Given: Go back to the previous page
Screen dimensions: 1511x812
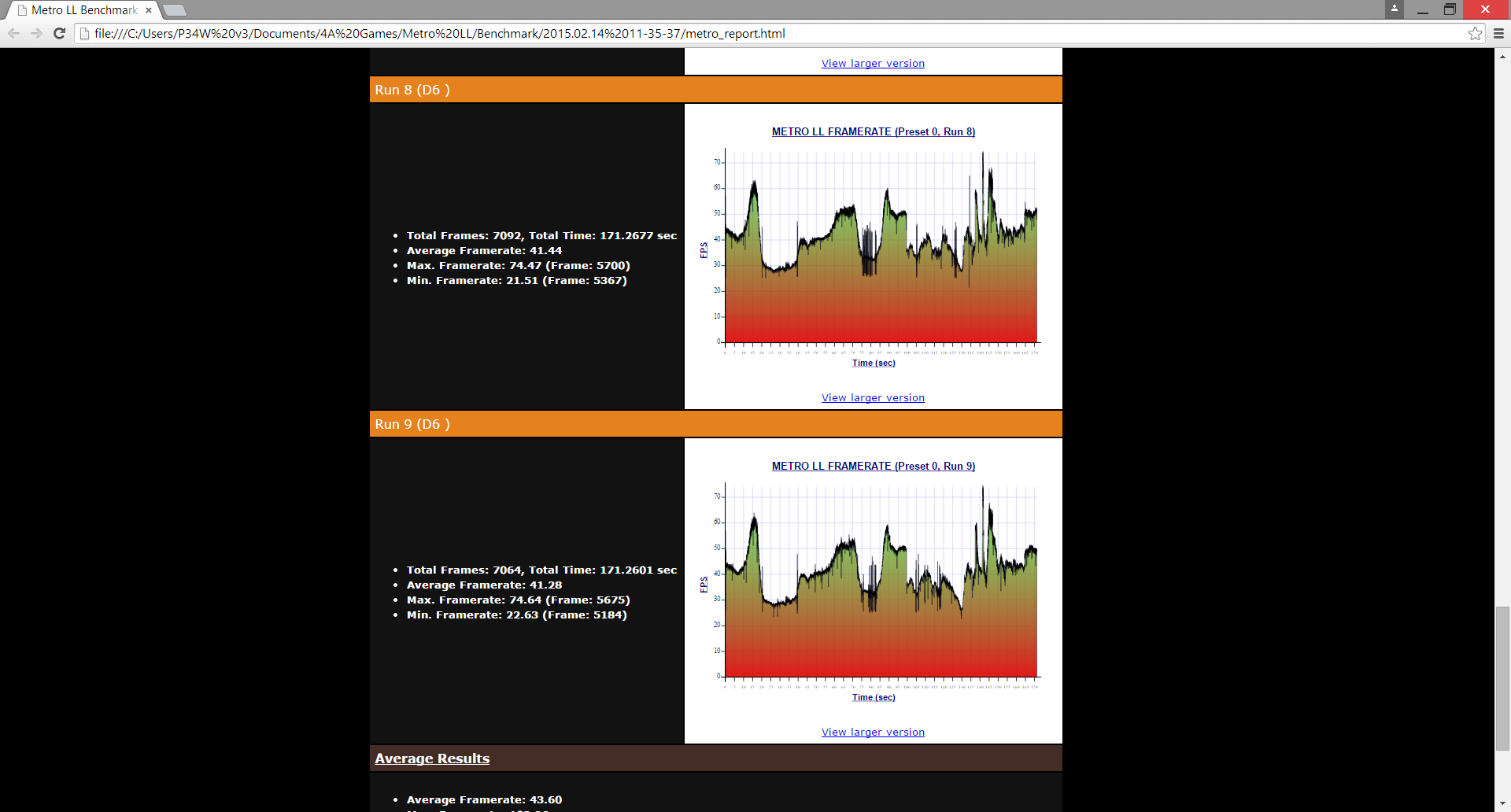Looking at the screenshot, I should click(13, 33).
